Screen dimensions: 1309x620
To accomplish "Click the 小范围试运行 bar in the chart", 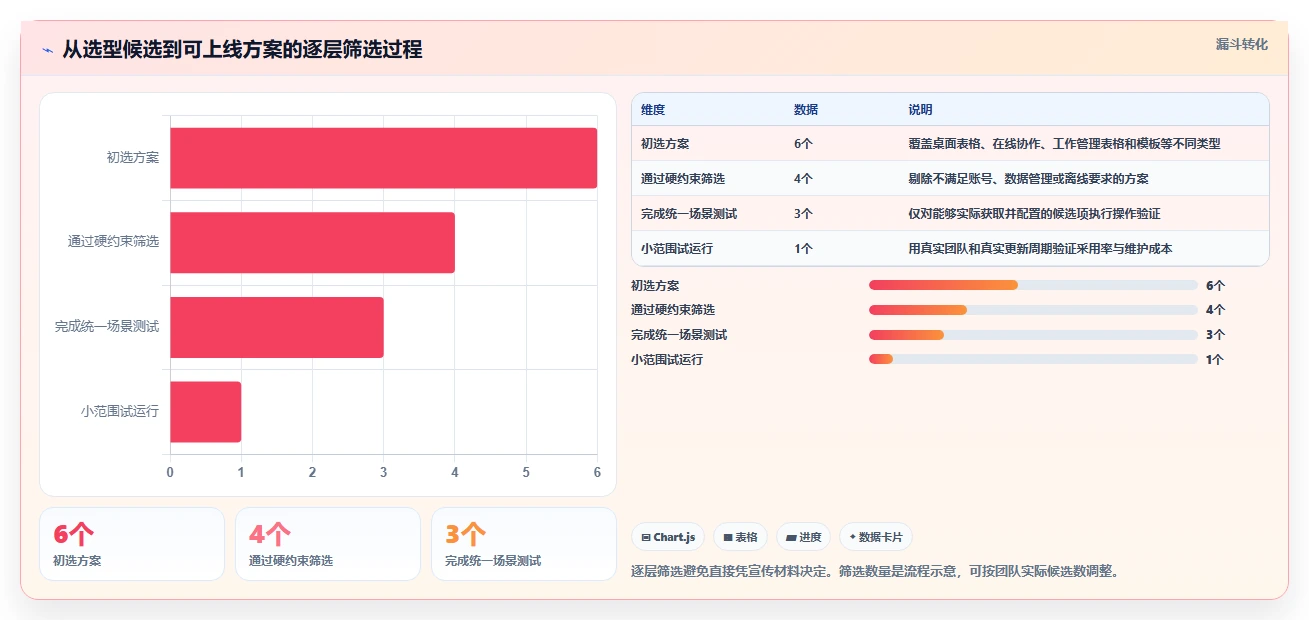I will [x=206, y=411].
